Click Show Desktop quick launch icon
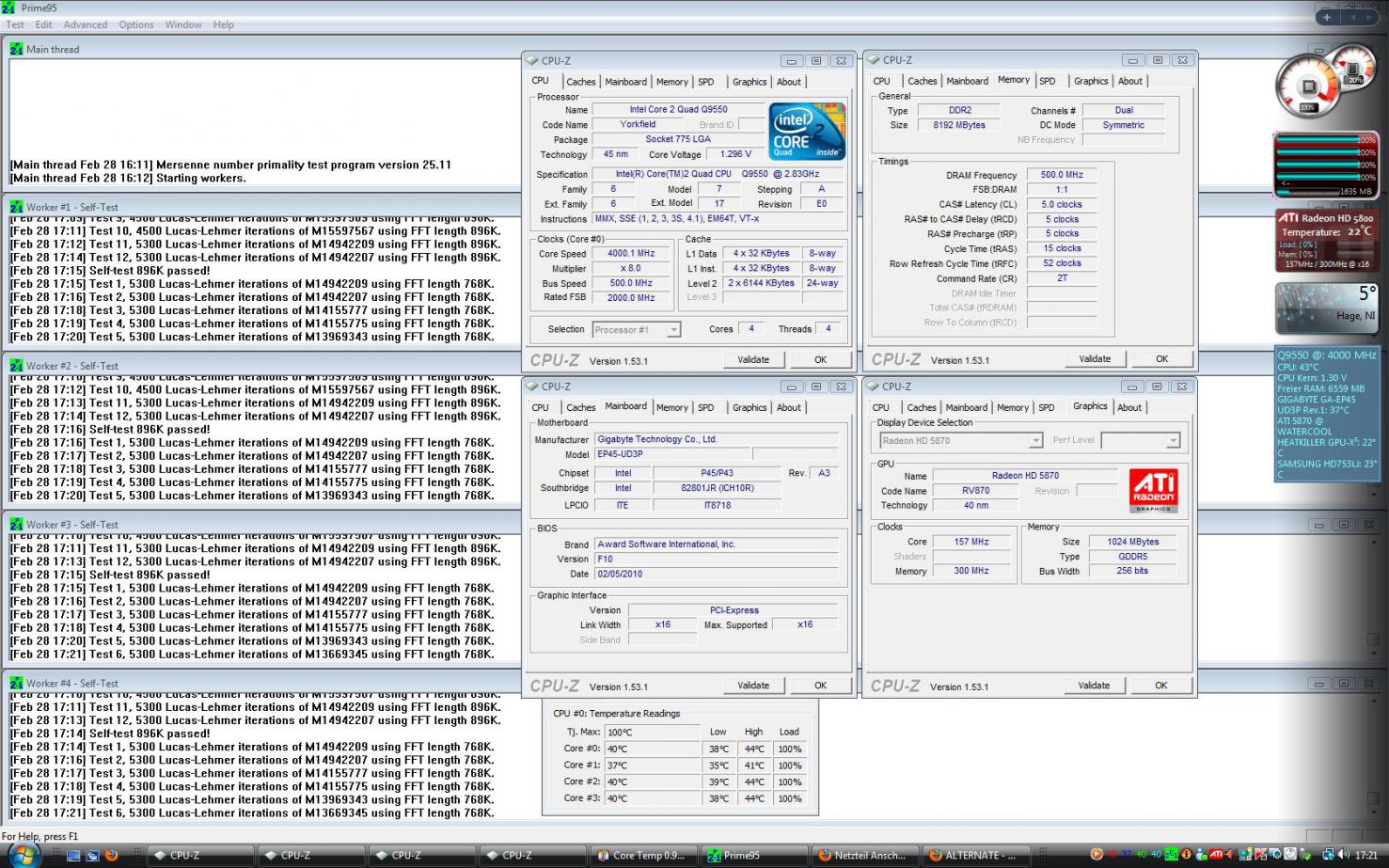1389x868 pixels. coord(73,856)
